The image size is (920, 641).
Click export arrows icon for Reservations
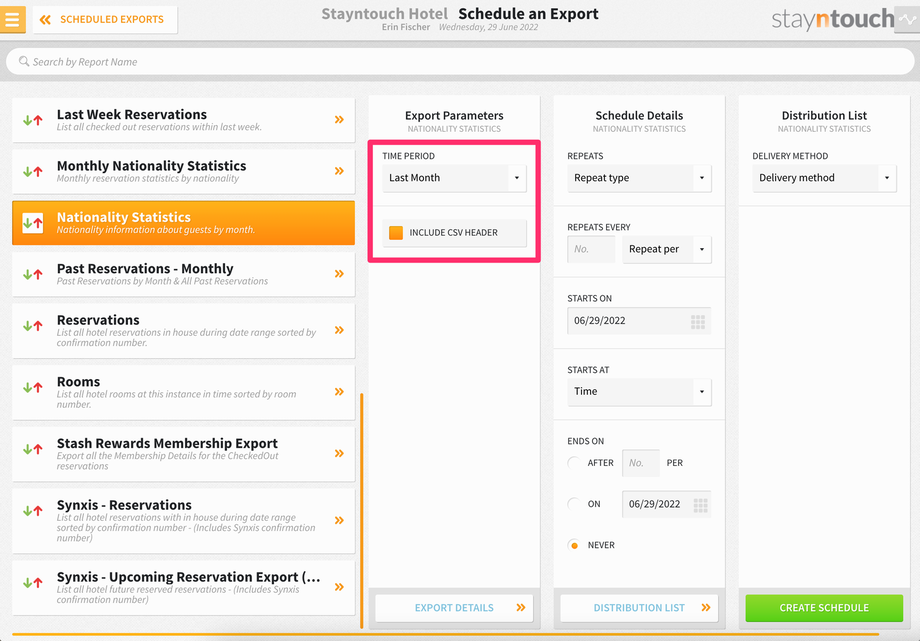click(33, 325)
